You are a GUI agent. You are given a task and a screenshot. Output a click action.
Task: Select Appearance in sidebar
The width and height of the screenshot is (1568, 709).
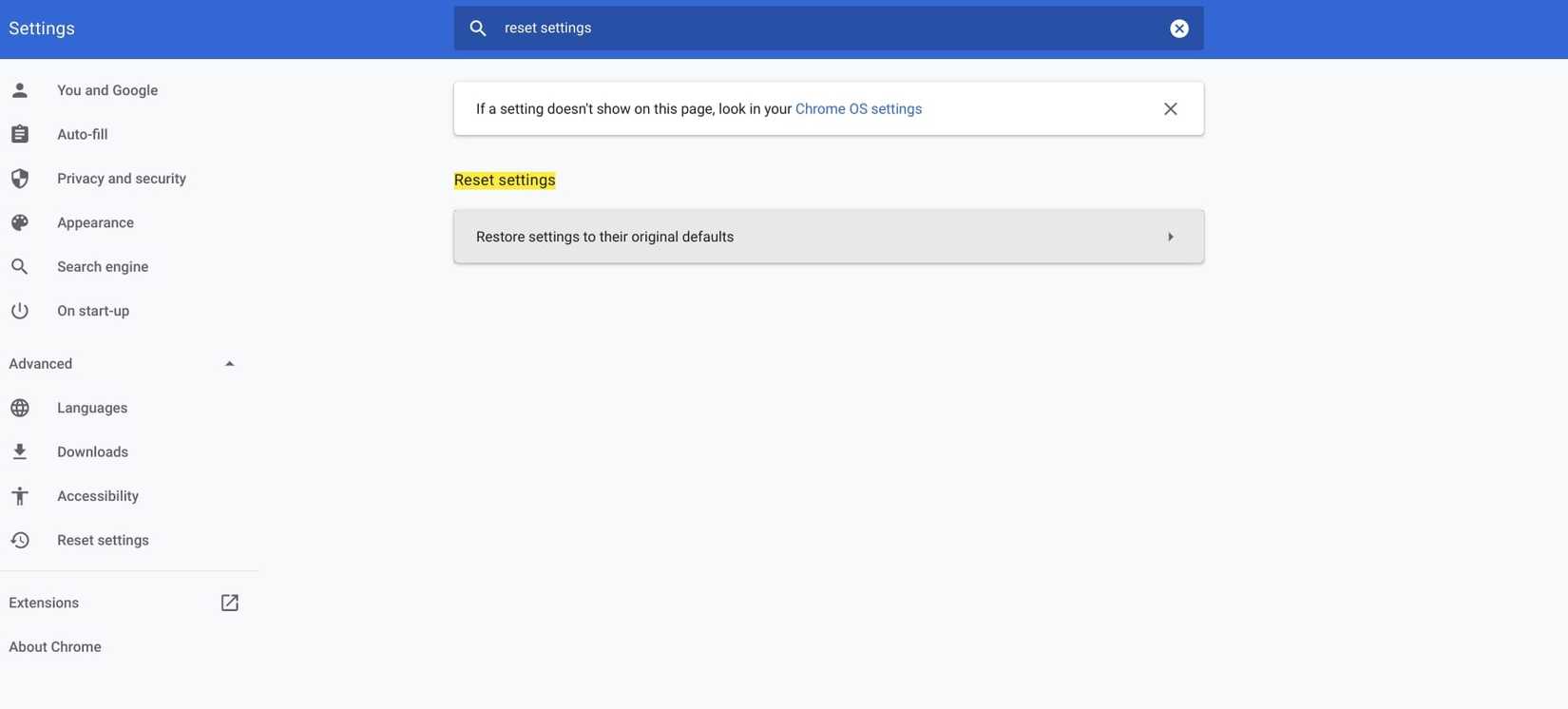click(x=95, y=222)
